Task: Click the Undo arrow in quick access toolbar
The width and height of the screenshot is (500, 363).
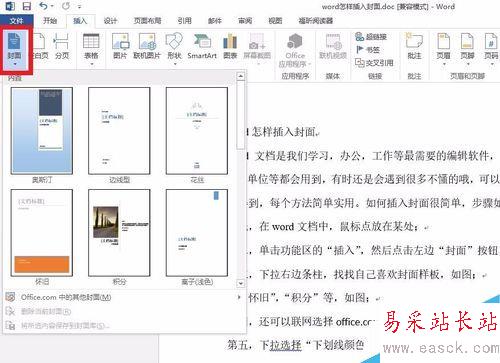Action: click(x=43, y=6)
